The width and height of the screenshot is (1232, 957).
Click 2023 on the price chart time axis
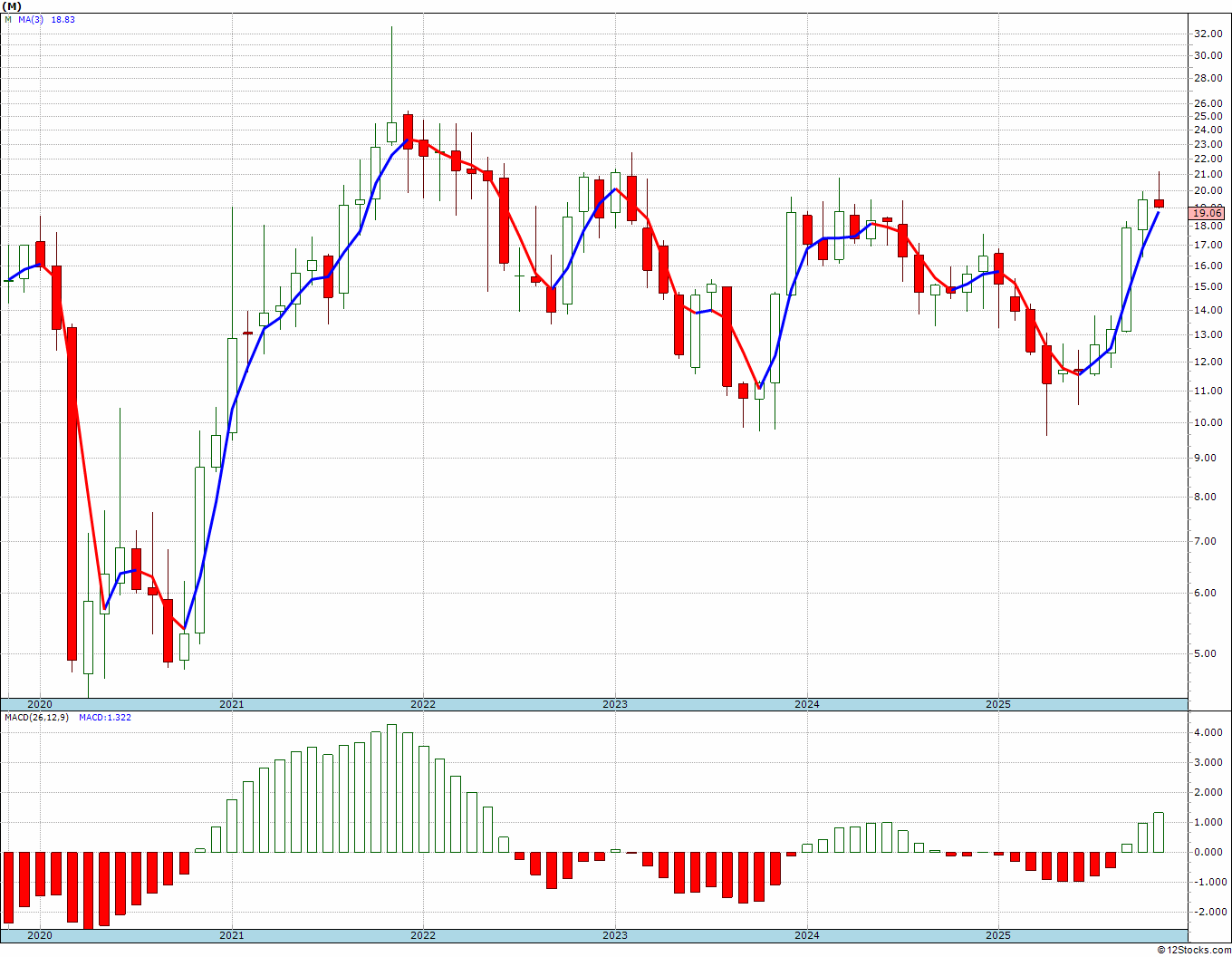(x=614, y=704)
